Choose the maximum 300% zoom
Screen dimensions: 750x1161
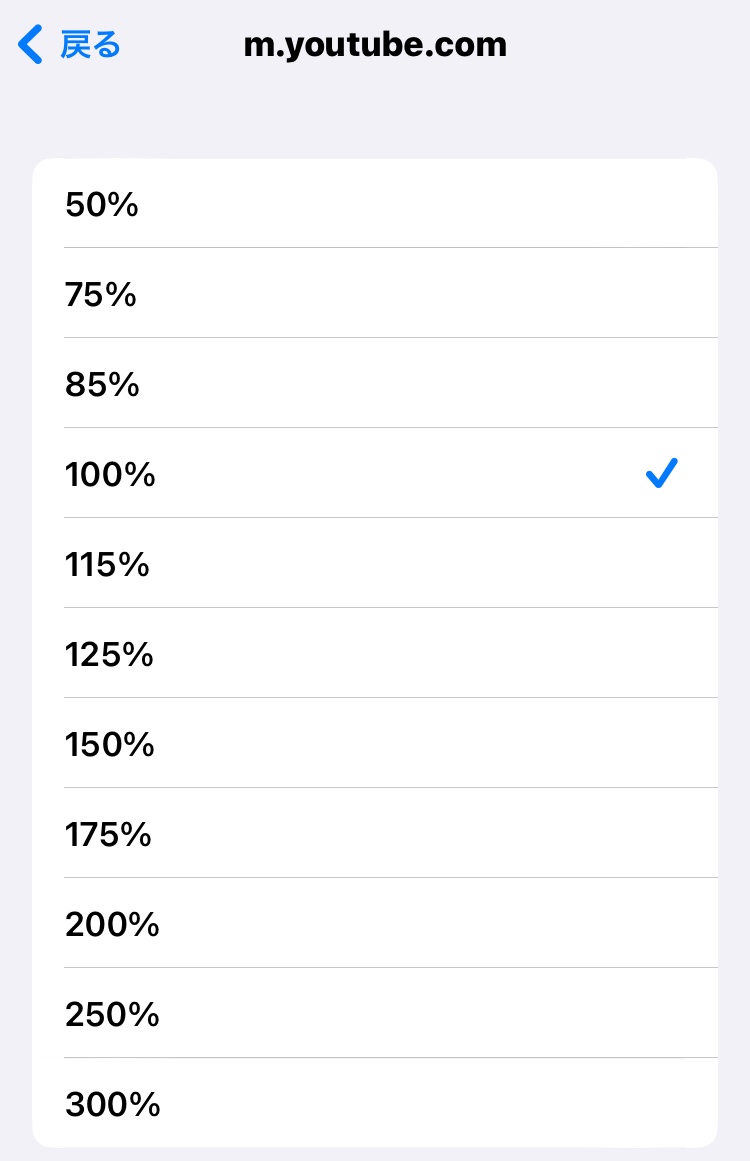tap(112, 1105)
